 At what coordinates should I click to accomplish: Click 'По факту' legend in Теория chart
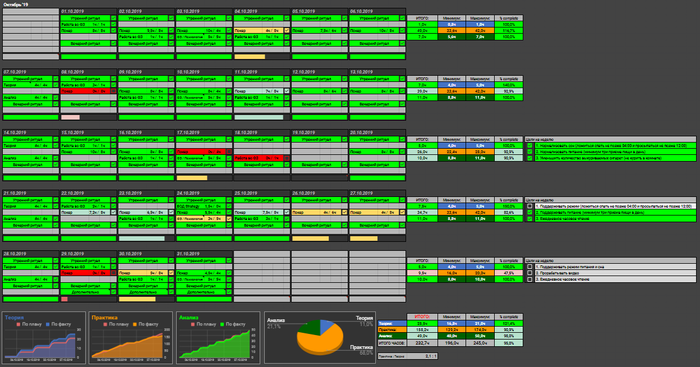(x=58, y=324)
